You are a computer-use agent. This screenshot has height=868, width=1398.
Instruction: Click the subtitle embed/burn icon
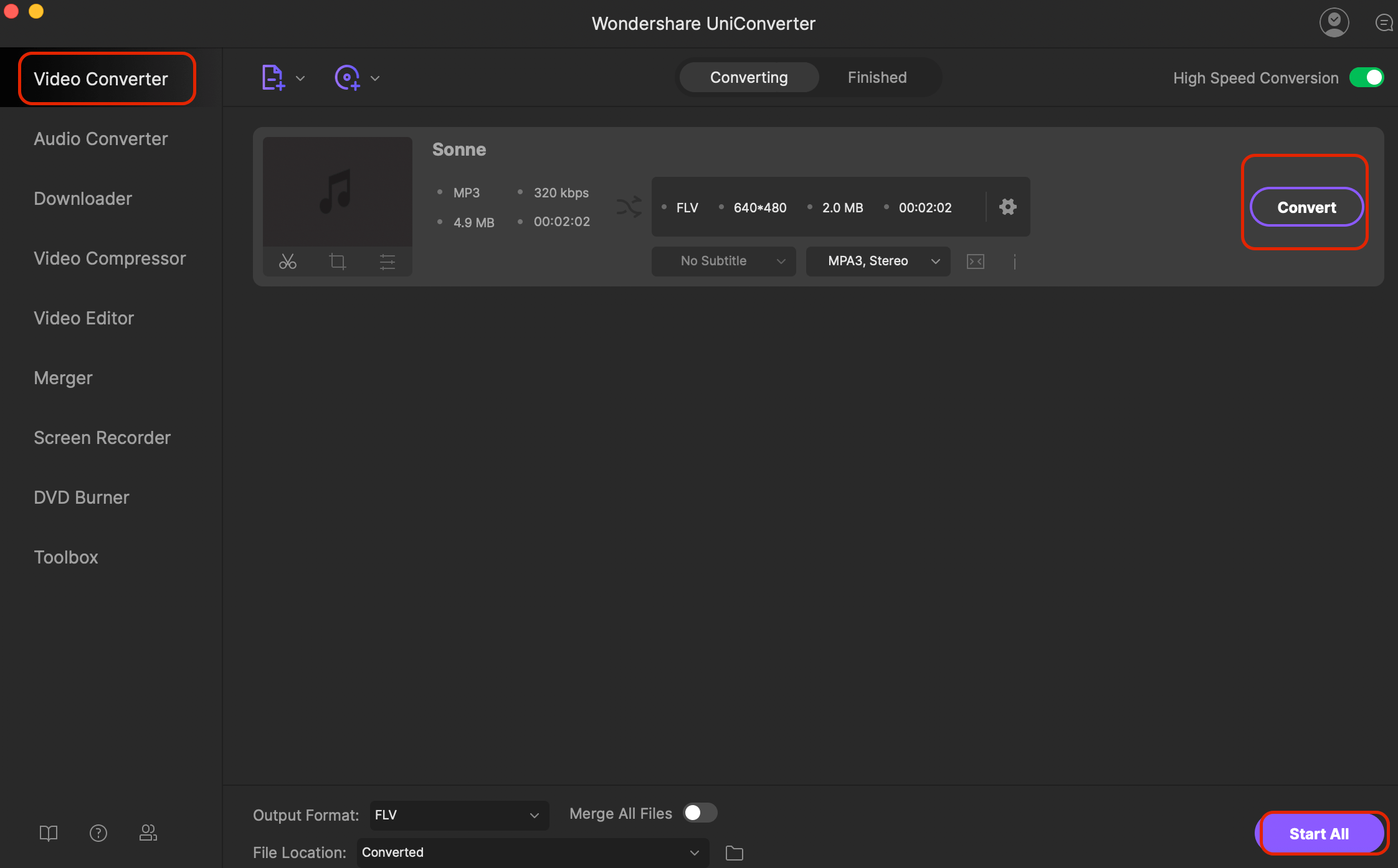point(974,261)
